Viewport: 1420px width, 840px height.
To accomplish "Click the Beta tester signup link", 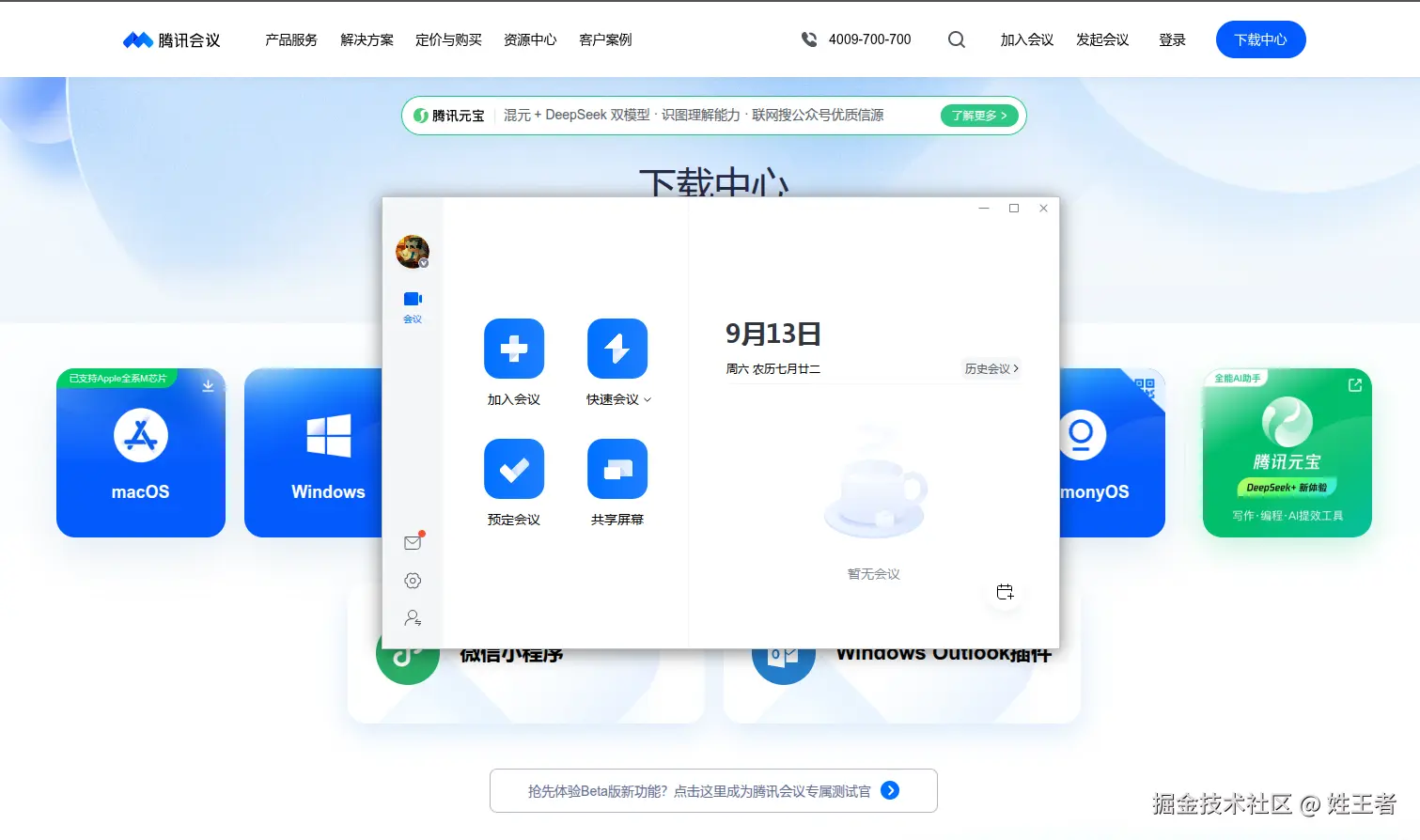I will pos(712,790).
